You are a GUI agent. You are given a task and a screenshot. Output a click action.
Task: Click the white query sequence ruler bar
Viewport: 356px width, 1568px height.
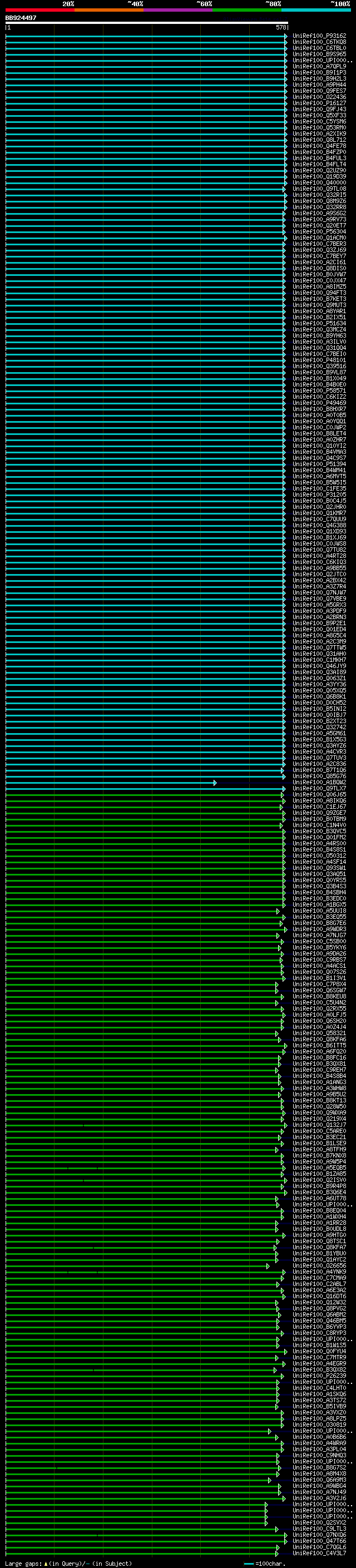click(x=147, y=22)
